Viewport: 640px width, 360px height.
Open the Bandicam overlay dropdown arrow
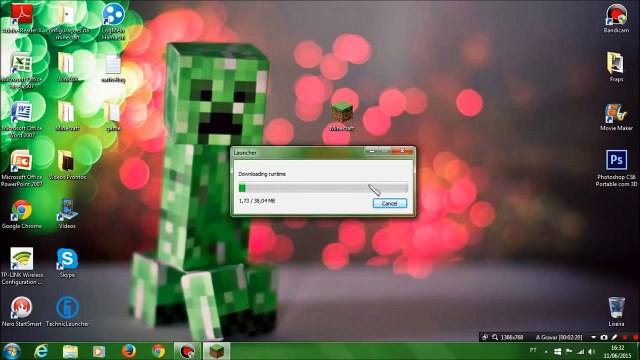pos(593,337)
